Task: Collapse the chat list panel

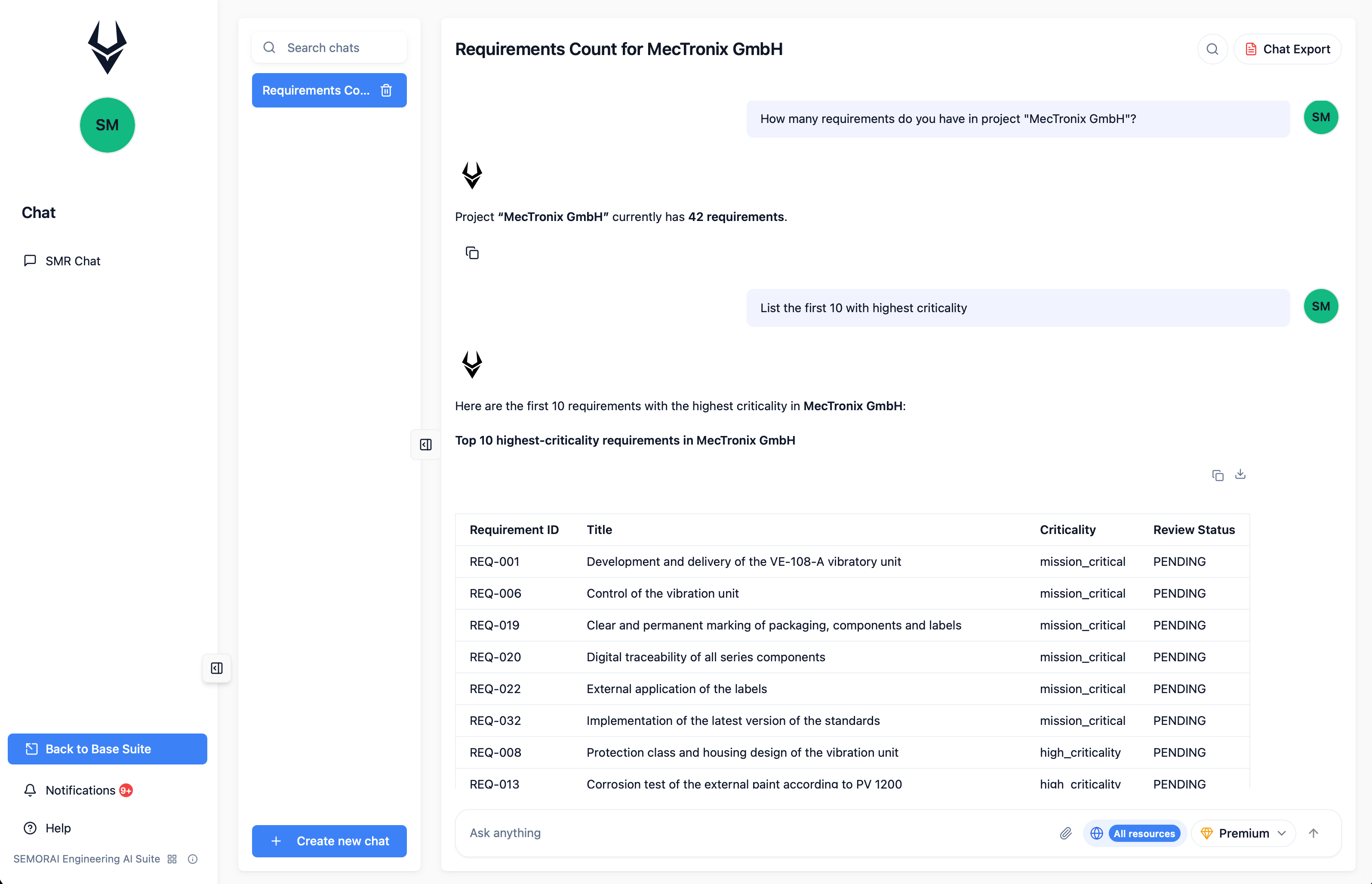Action: pyautogui.click(x=425, y=444)
